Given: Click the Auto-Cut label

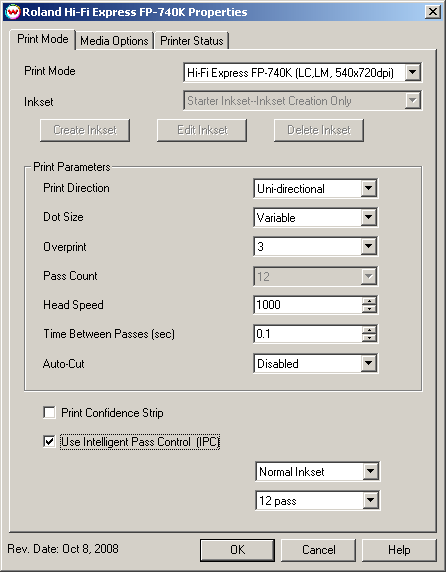Looking at the screenshot, I should (x=63, y=364).
